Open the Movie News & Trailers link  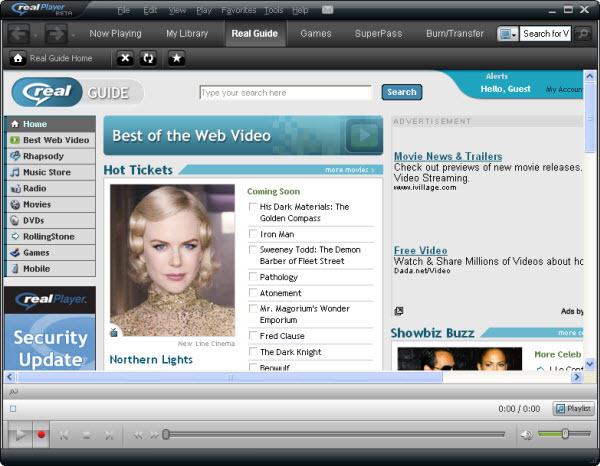(448, 156)
